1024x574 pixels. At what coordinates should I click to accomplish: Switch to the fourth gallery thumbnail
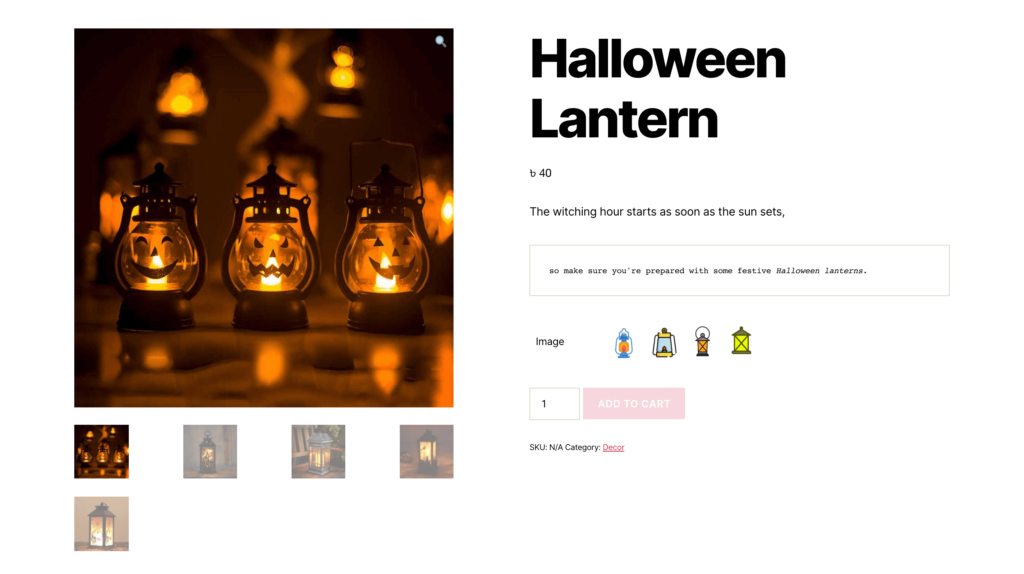tap(426, 452)
